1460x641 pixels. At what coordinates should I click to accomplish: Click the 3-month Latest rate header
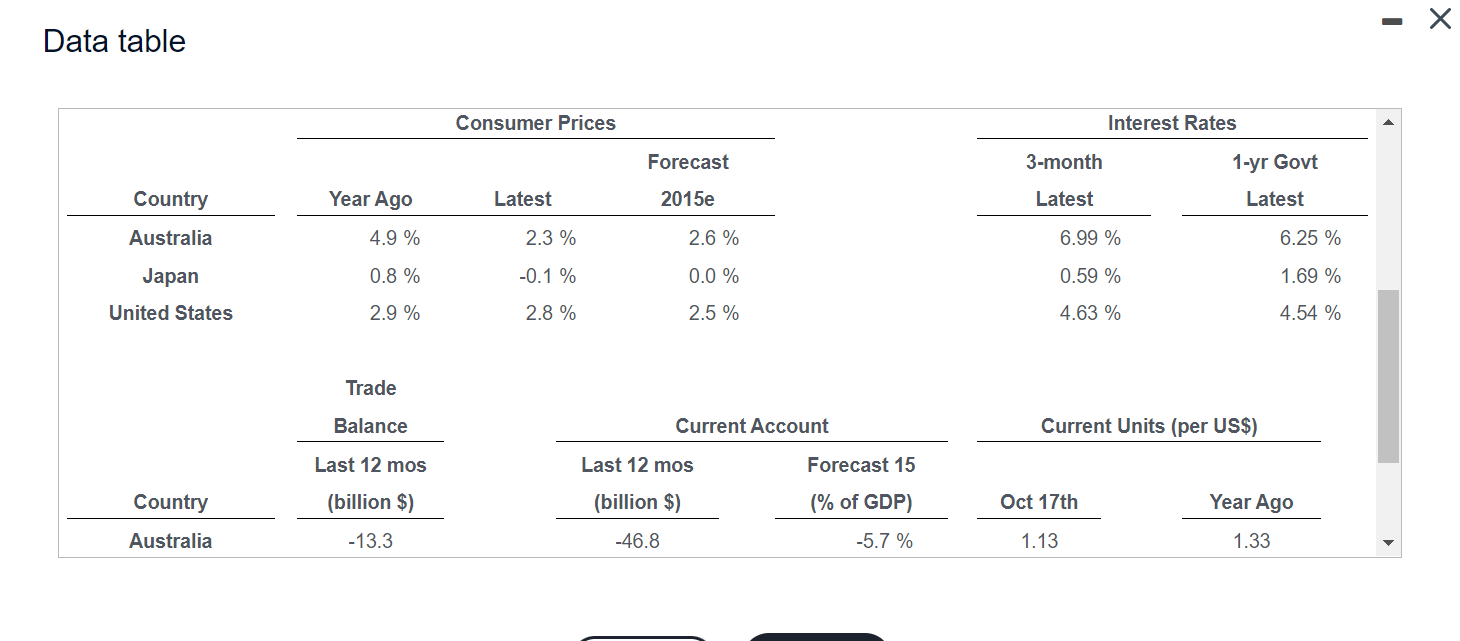1064,180
